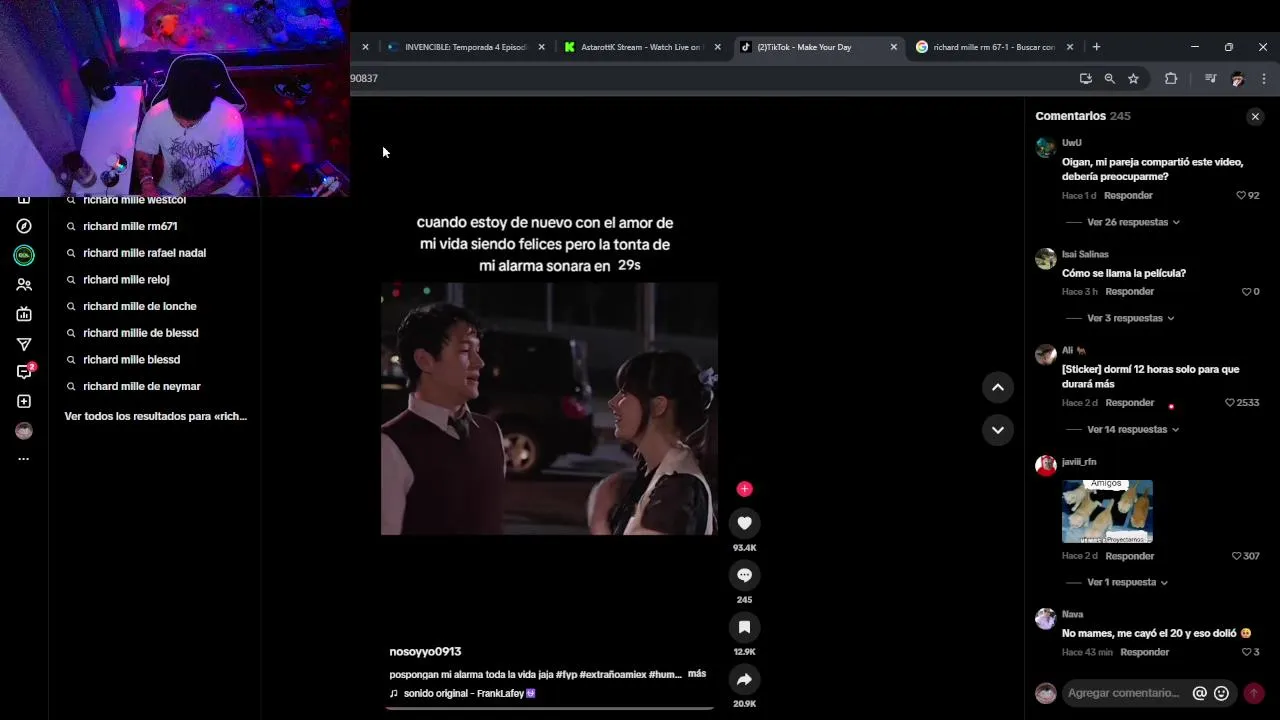Viewport: 1280px width, 720px height.
Task: Open the Friends icon in TikTok sidebar
Action: (24, 285)
